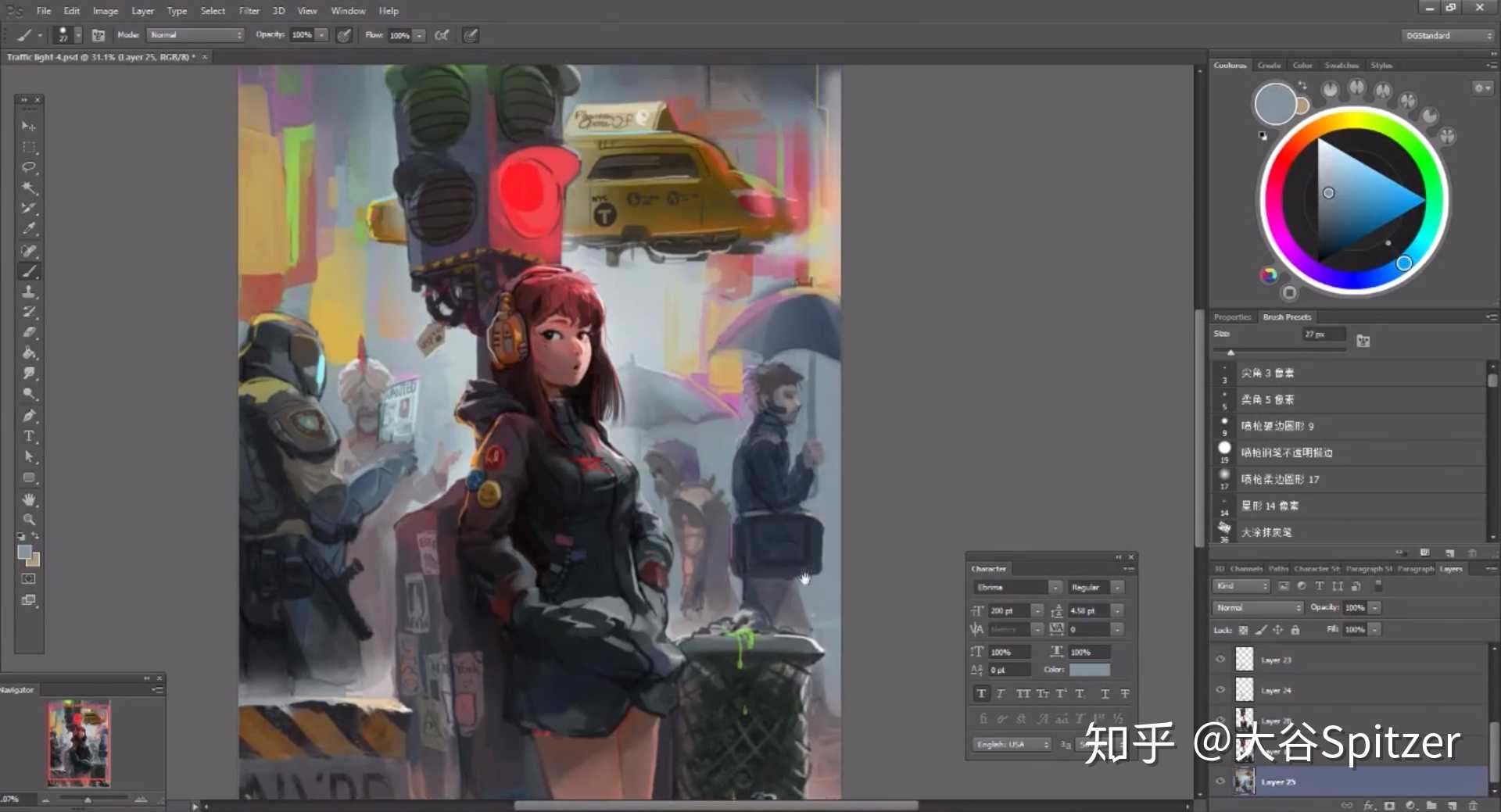Open the brush blending Mode dropdown

(x=196, y=35)
